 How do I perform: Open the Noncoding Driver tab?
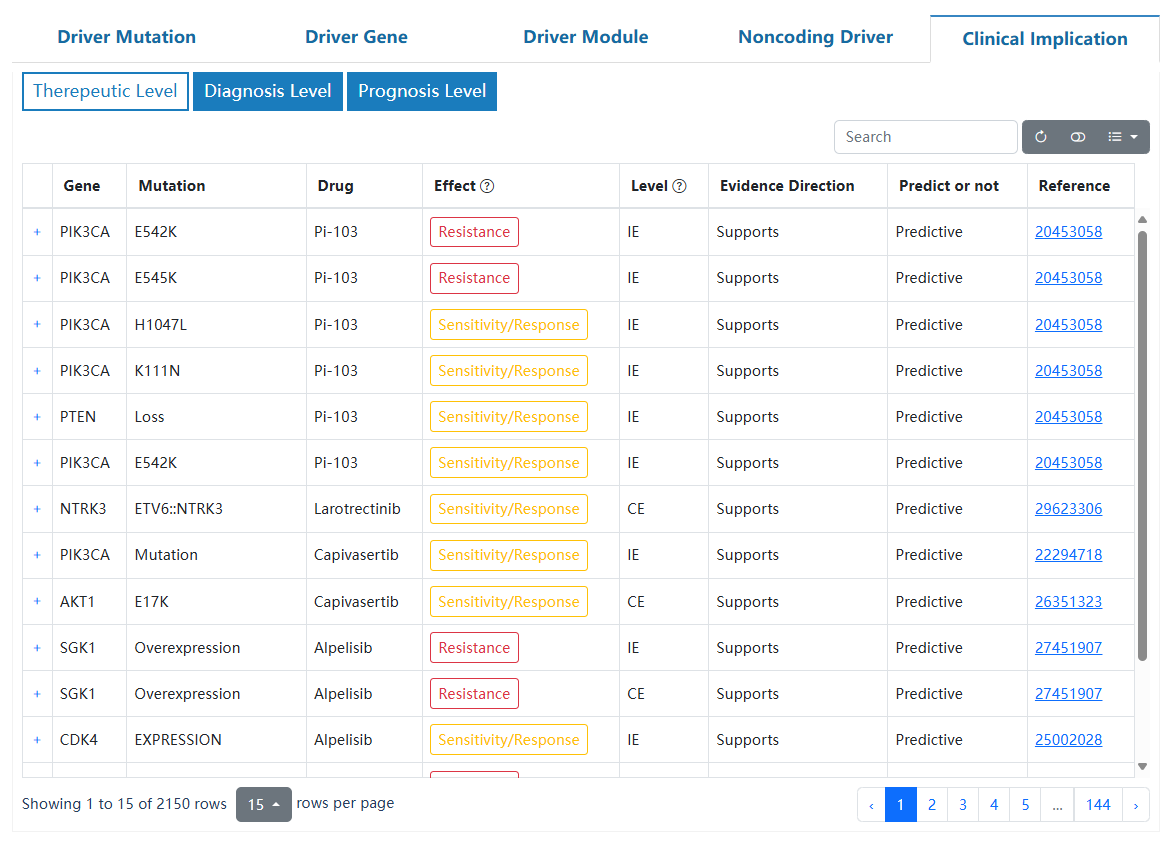(x=815, y=37)
